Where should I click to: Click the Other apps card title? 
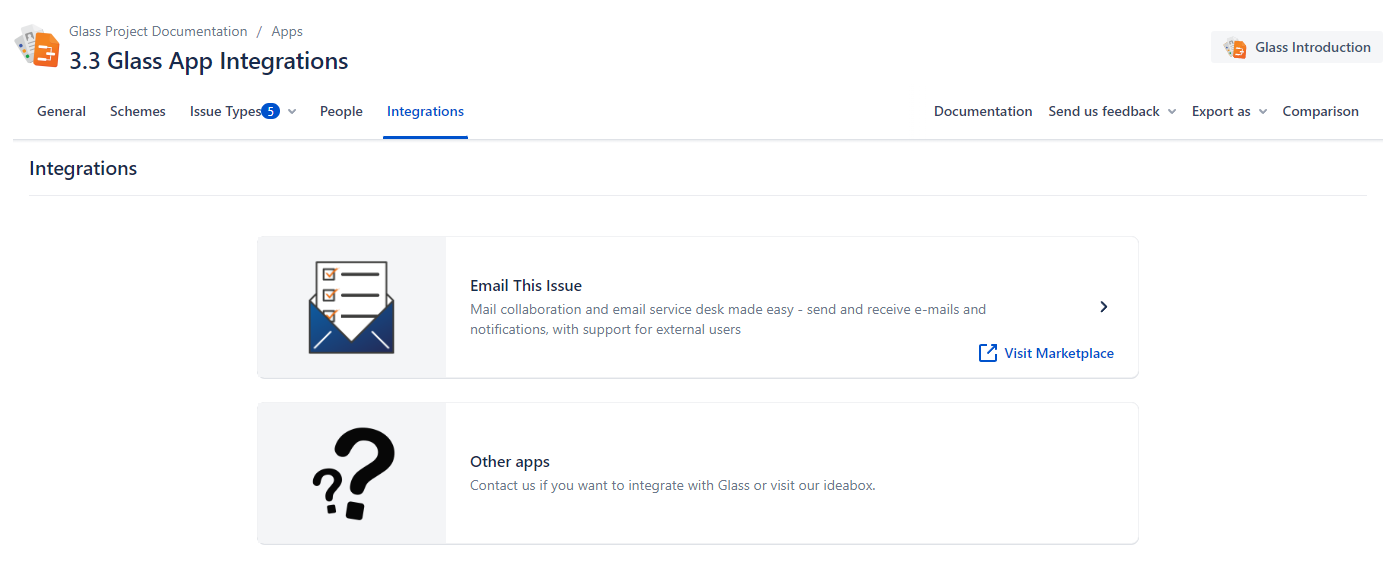point(509,462)
